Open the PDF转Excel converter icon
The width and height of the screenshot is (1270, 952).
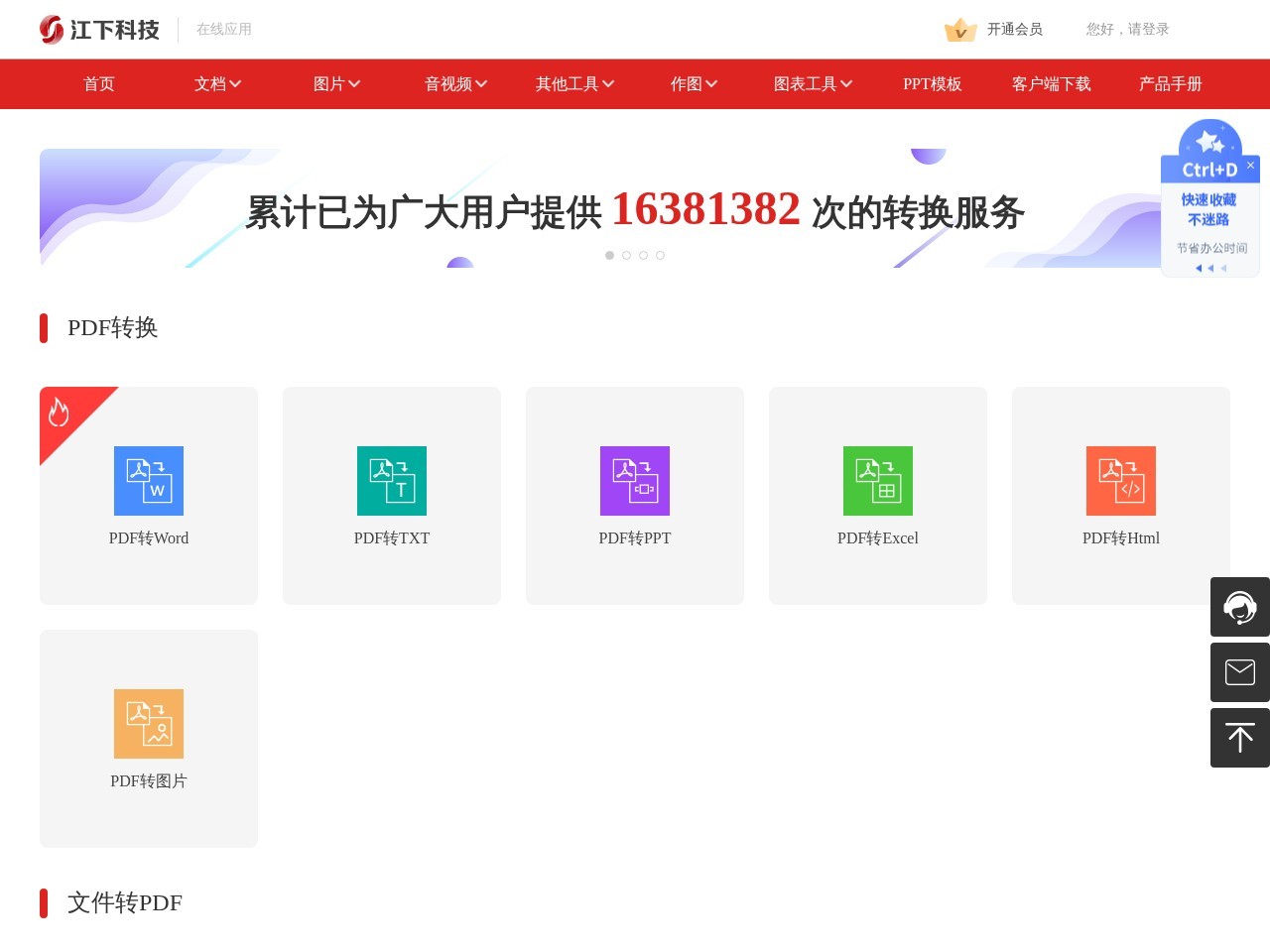click(x=878, y=481)
